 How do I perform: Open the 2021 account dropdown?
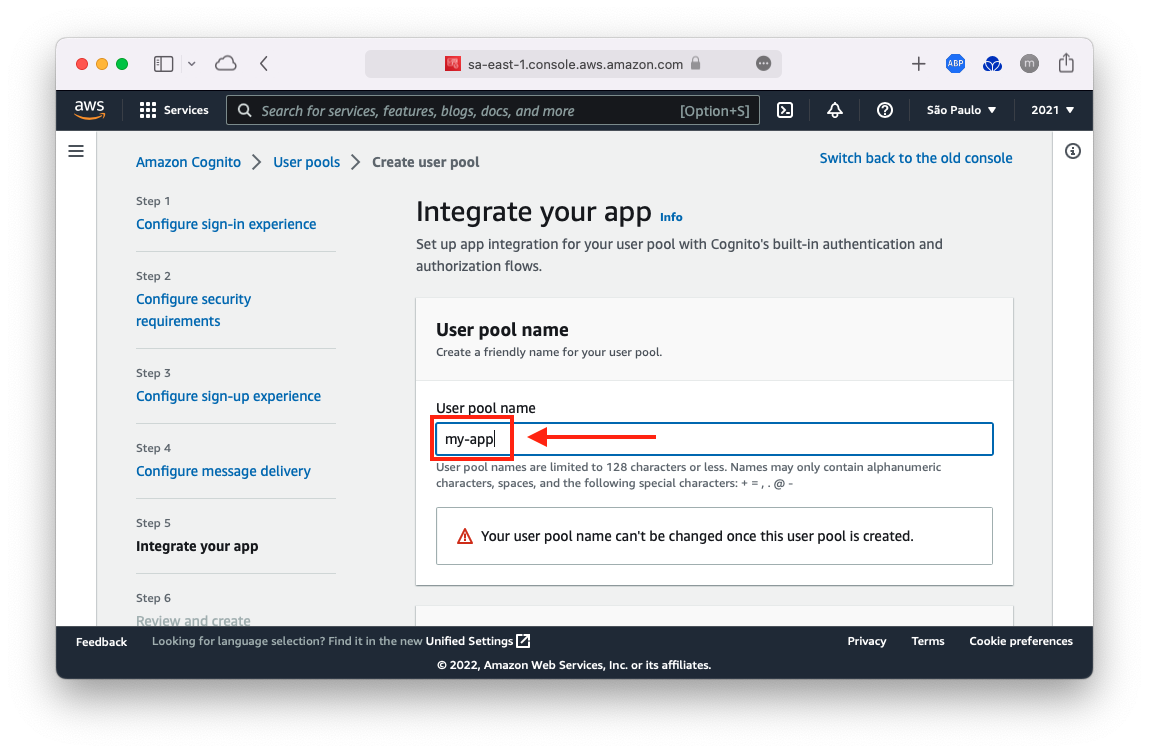tap(1052, 110)
